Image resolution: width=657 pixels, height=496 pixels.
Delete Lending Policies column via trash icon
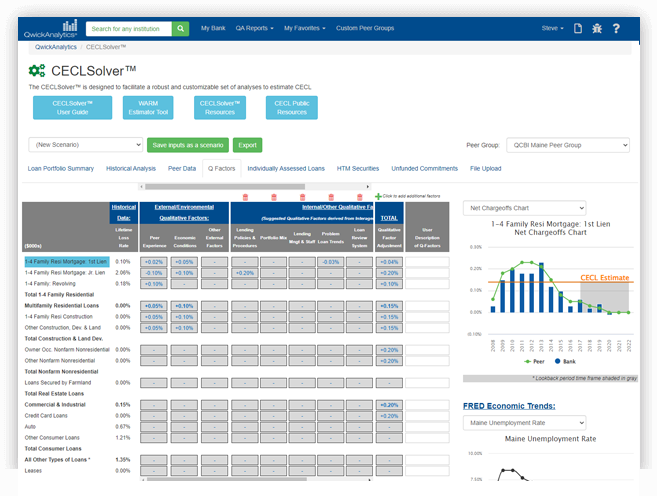coord(245,197)
